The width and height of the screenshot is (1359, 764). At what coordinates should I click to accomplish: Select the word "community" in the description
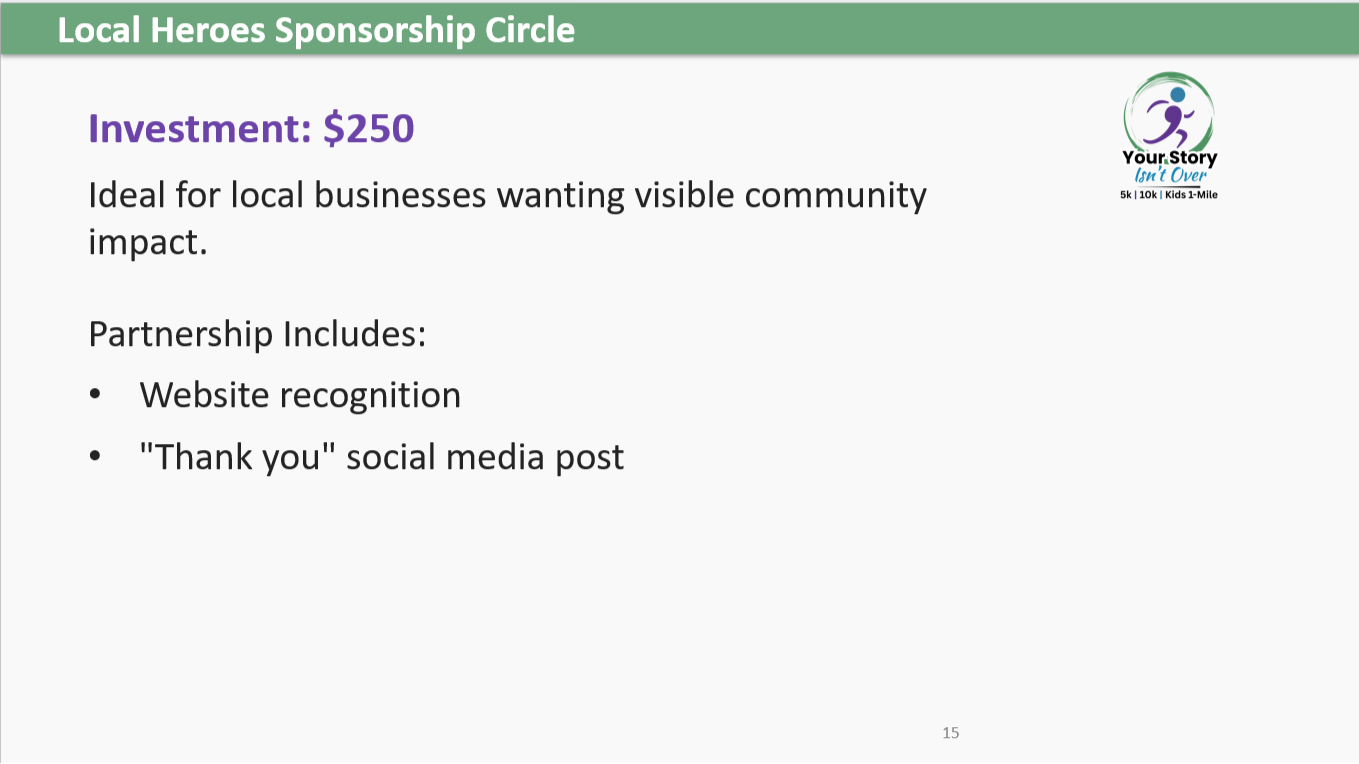pos(835,197)
